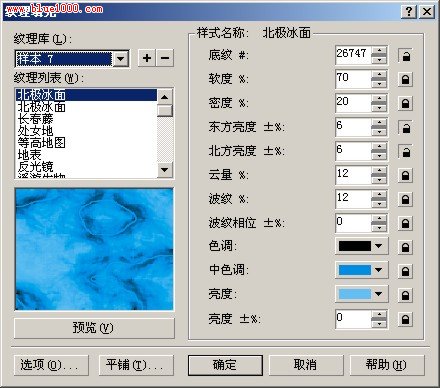Image resolution: width=440 pixels, height=388 pixels.
Task: Click the plus icon to add texture
Action: pyautogui.click(x=147, y=58)
